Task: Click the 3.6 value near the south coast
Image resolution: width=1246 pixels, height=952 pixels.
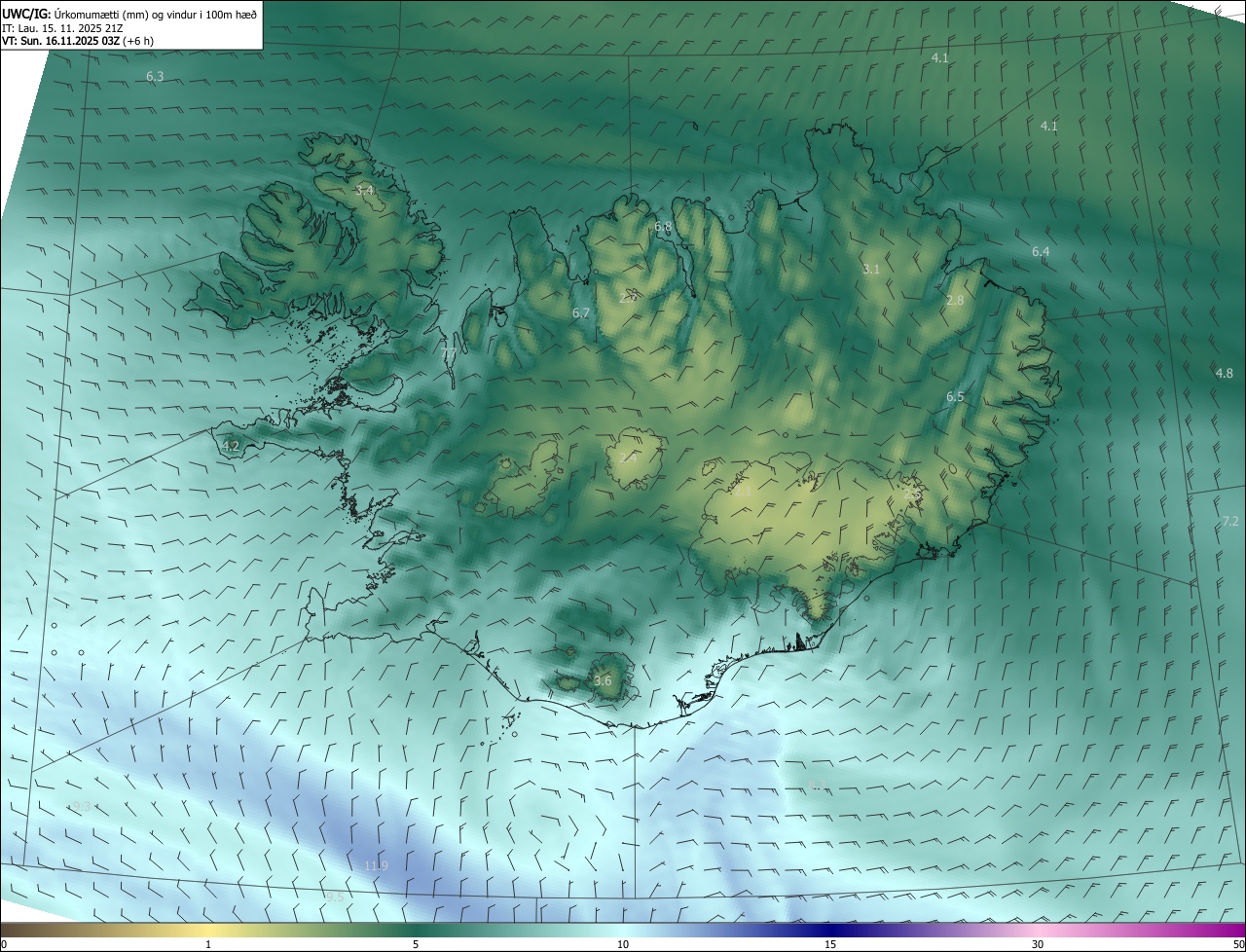Action: (603, 680)
